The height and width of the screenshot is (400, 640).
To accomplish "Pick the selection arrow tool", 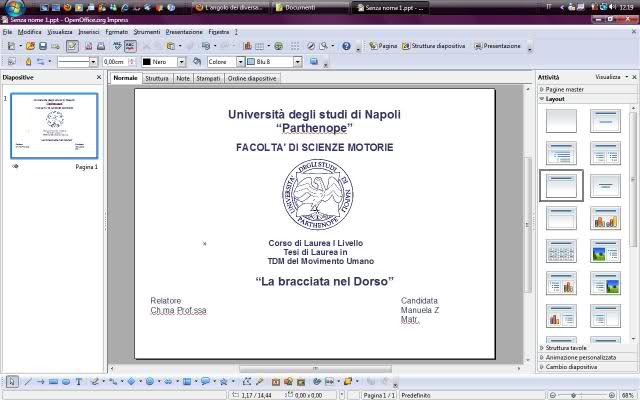I will pyautogui.click(x=12, y=382).
